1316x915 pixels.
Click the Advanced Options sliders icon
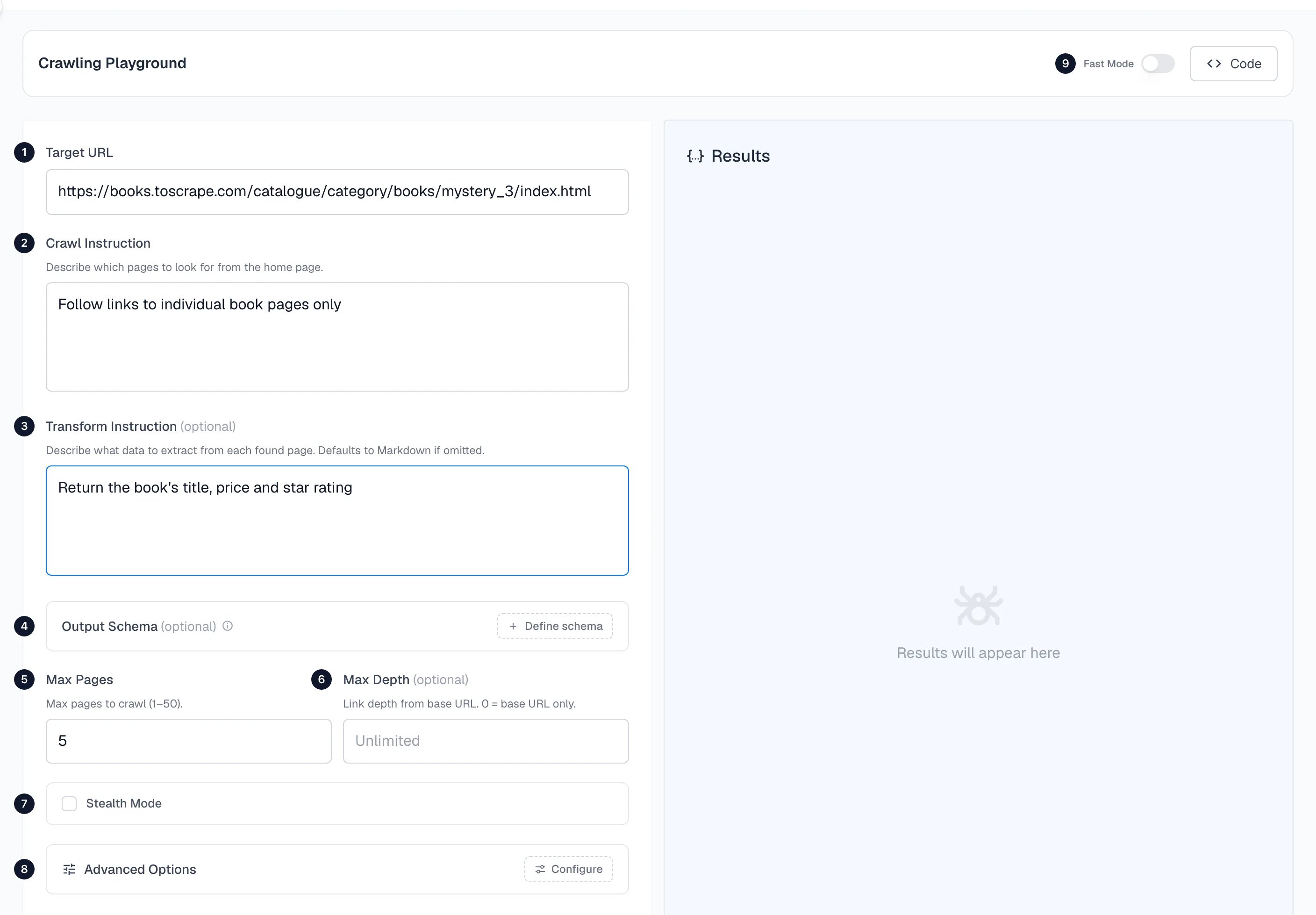click(x=69, y=869)
